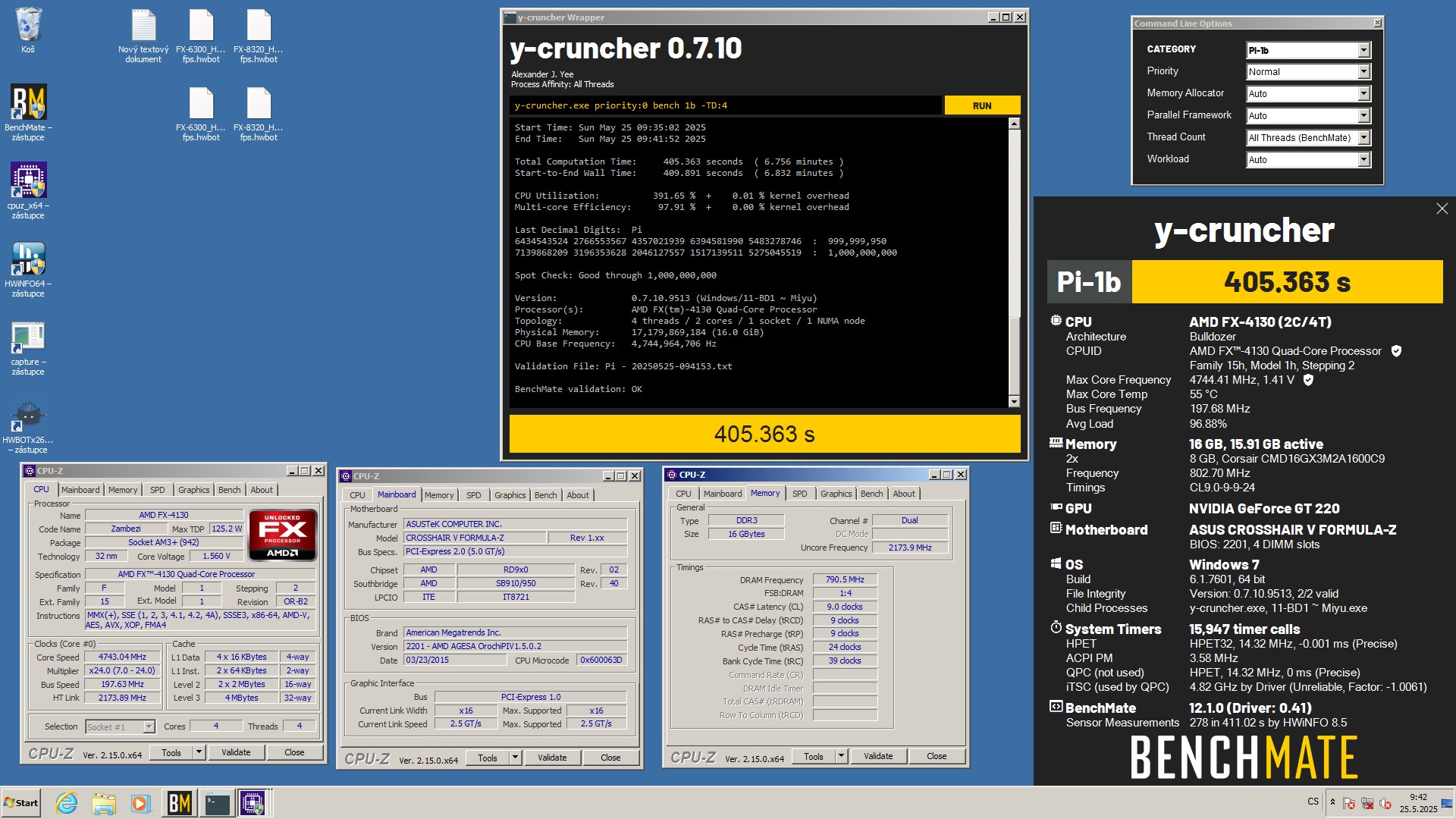1456x819 pixels.
Task: Click Tools button in Memory CPU-Z
Action: click(814, 756)
